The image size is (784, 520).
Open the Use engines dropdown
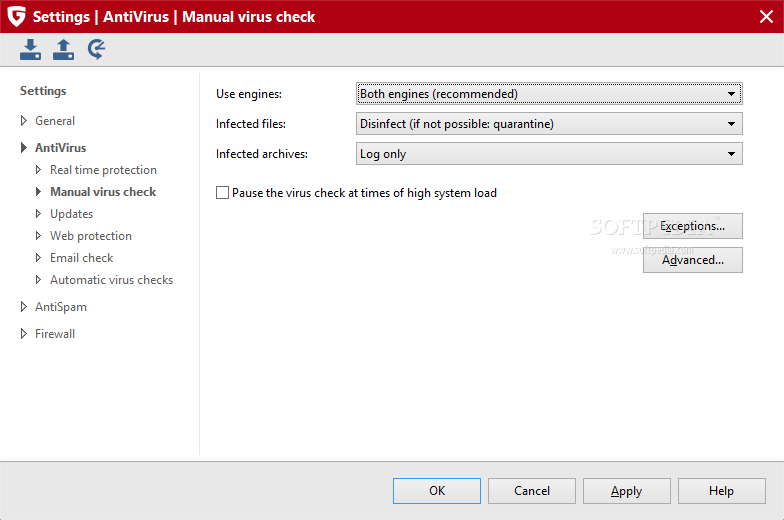(x=549, y=94)
